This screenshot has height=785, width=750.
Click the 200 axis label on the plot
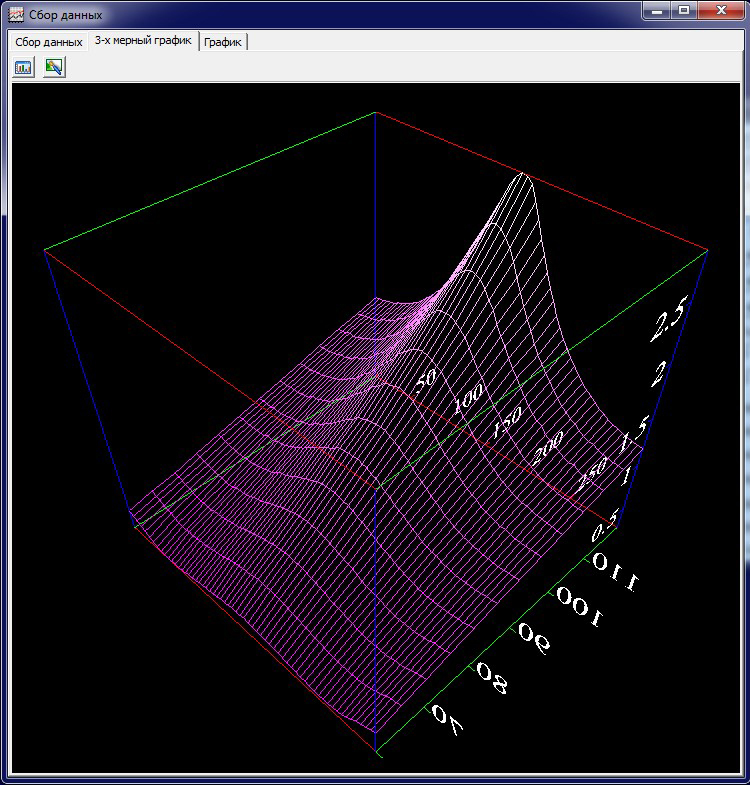coord(547,447)
